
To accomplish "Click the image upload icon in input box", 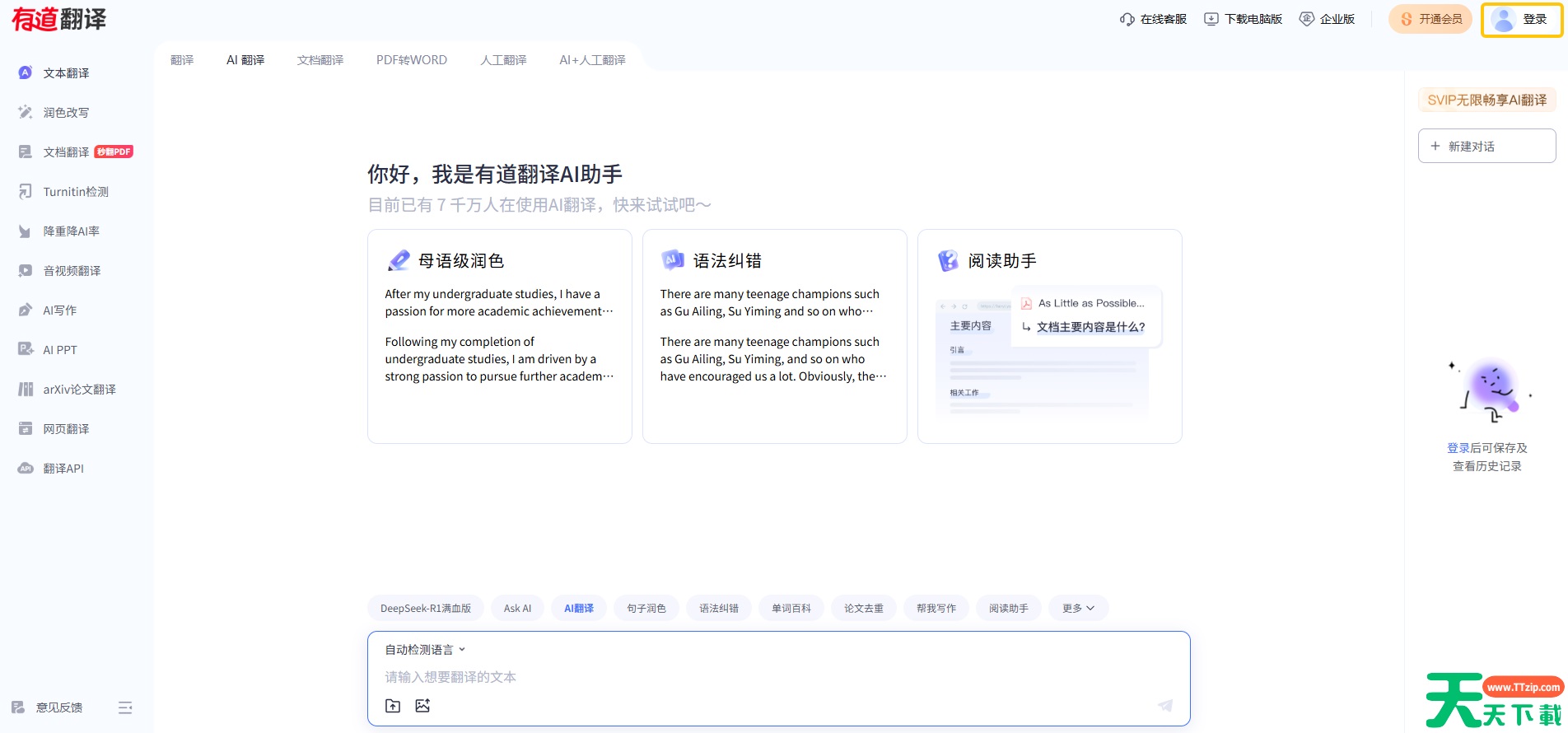I will (x=422, y=706).
